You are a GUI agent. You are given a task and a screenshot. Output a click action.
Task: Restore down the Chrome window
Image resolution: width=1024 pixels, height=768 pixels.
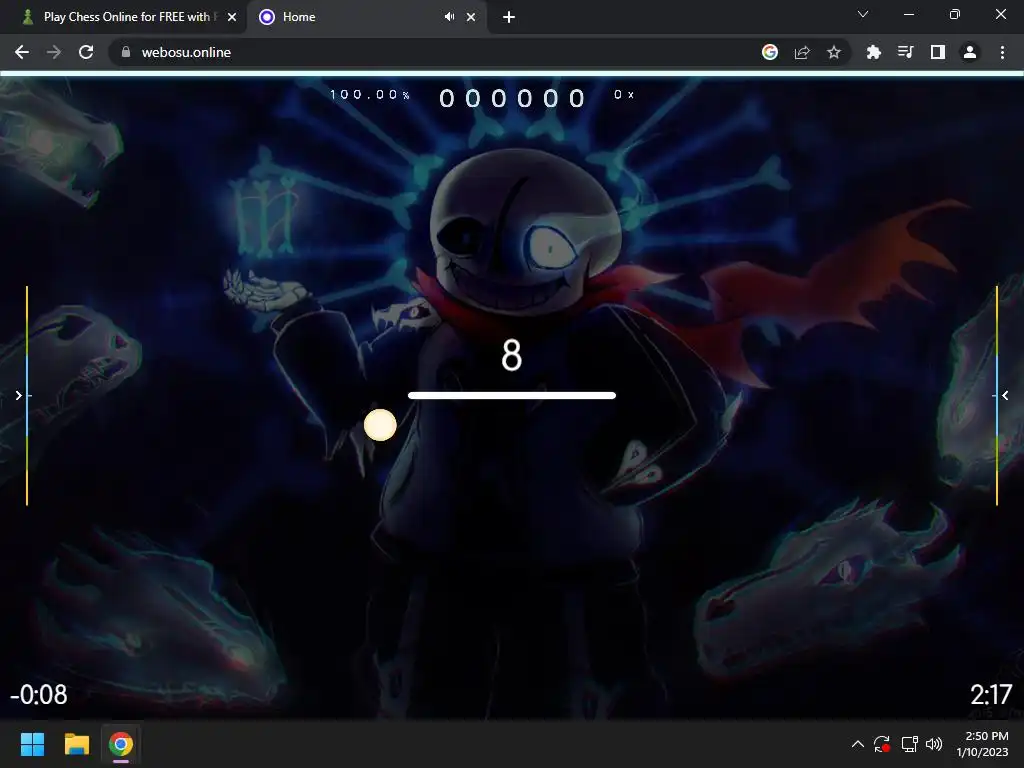coord(955,14)
